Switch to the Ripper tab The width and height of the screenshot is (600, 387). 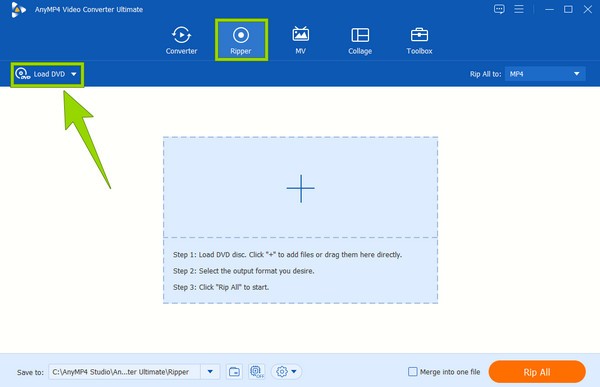(x=241, y=40)
